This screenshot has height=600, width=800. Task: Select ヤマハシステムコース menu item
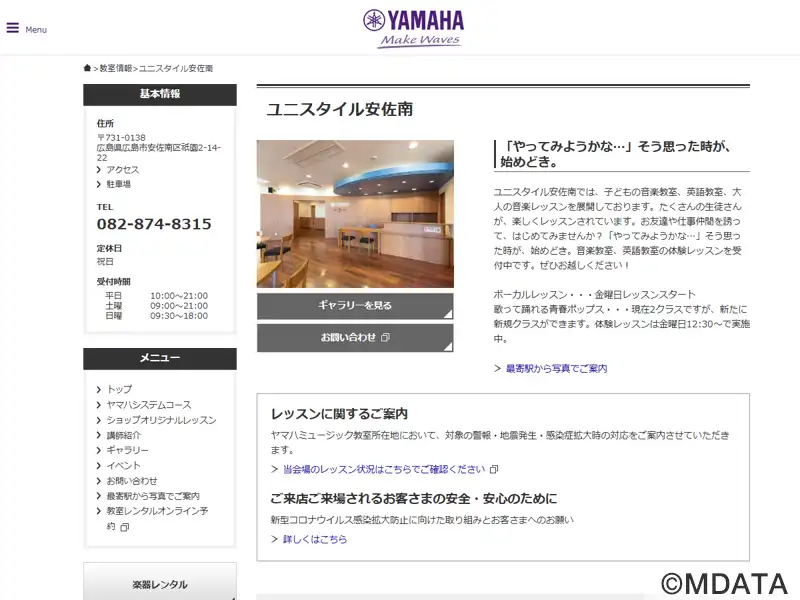[x=149, y=405]
